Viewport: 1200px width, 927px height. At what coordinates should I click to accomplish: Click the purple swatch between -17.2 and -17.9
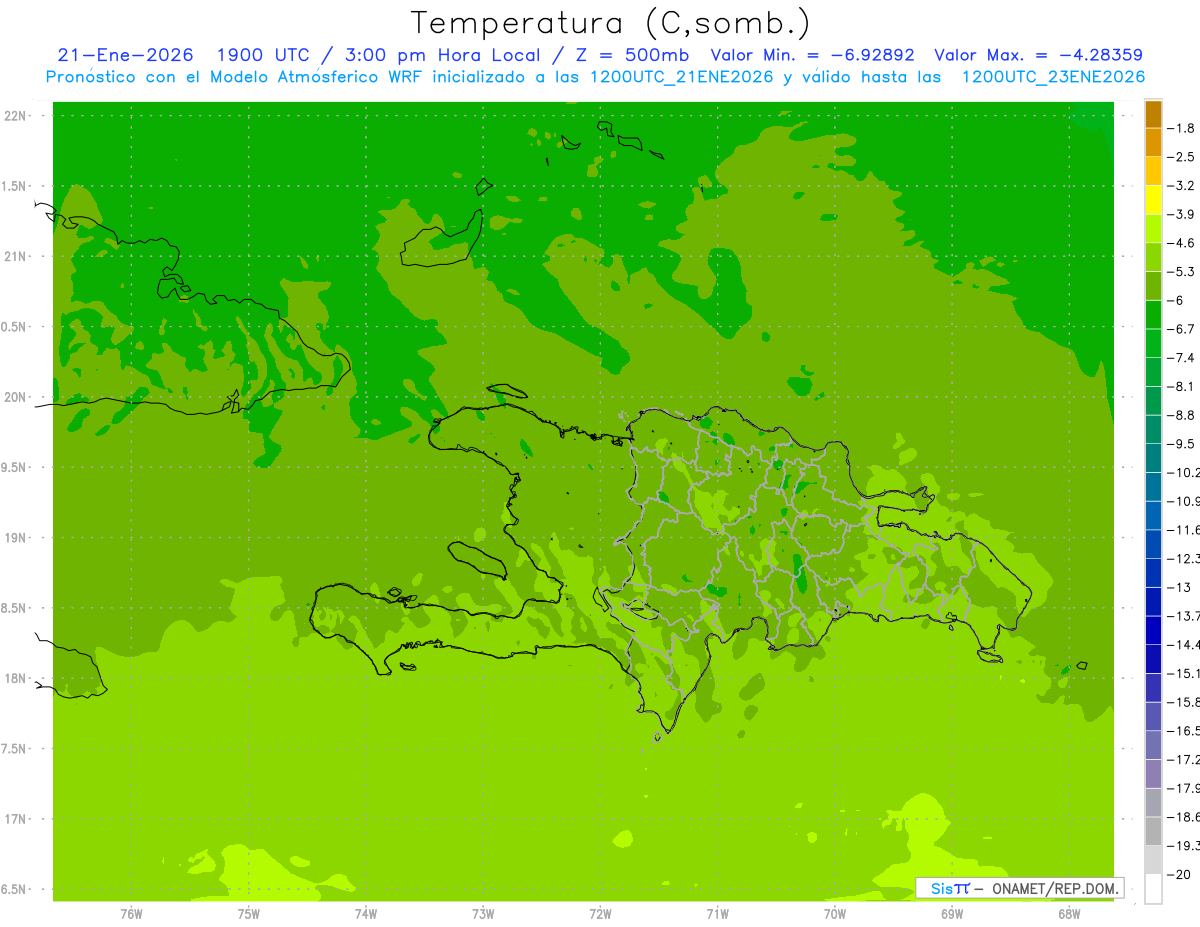click(x=1153, y=774)
